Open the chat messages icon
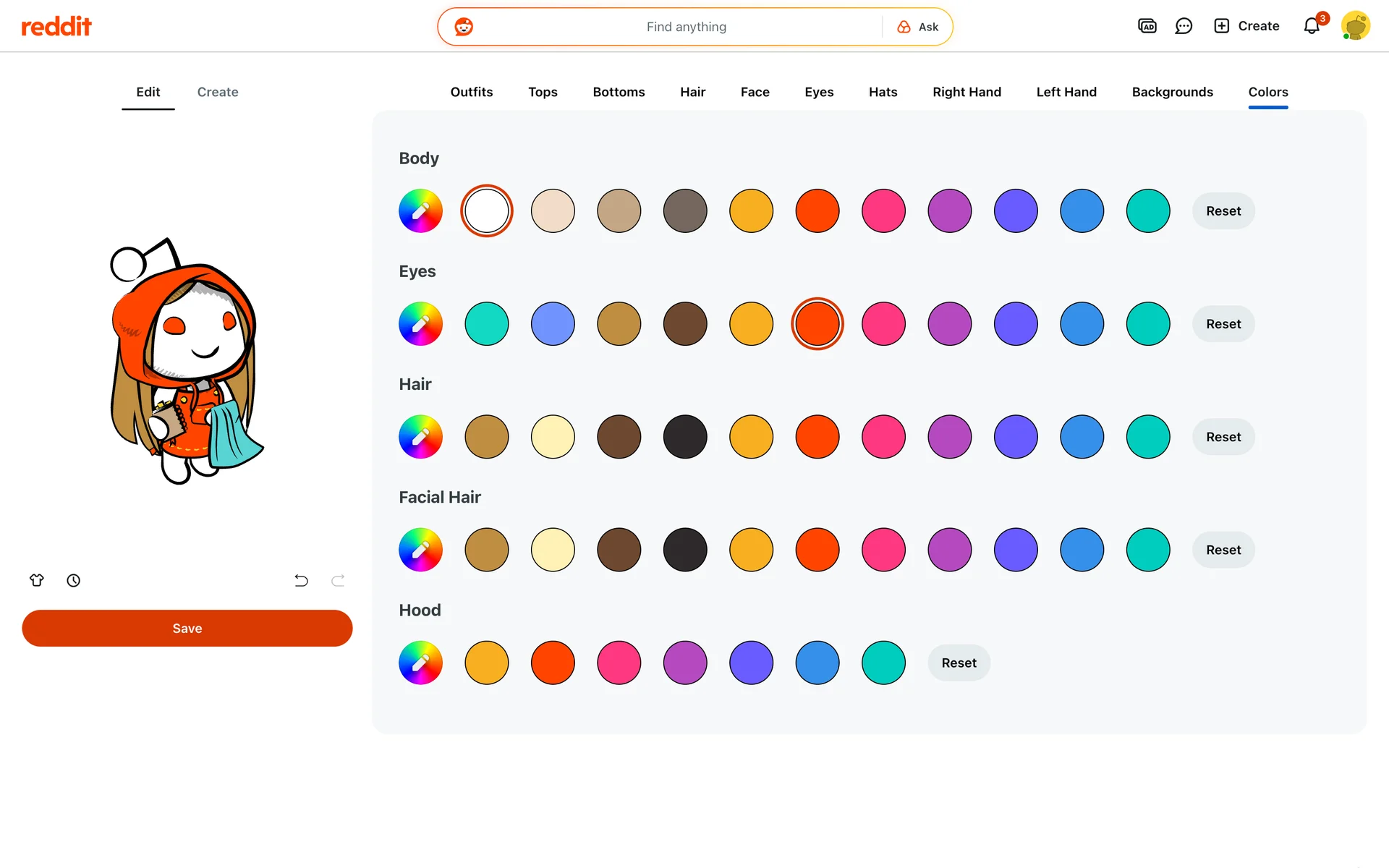This screenshot has height=868, width=1389. [x=1184, y=26]
